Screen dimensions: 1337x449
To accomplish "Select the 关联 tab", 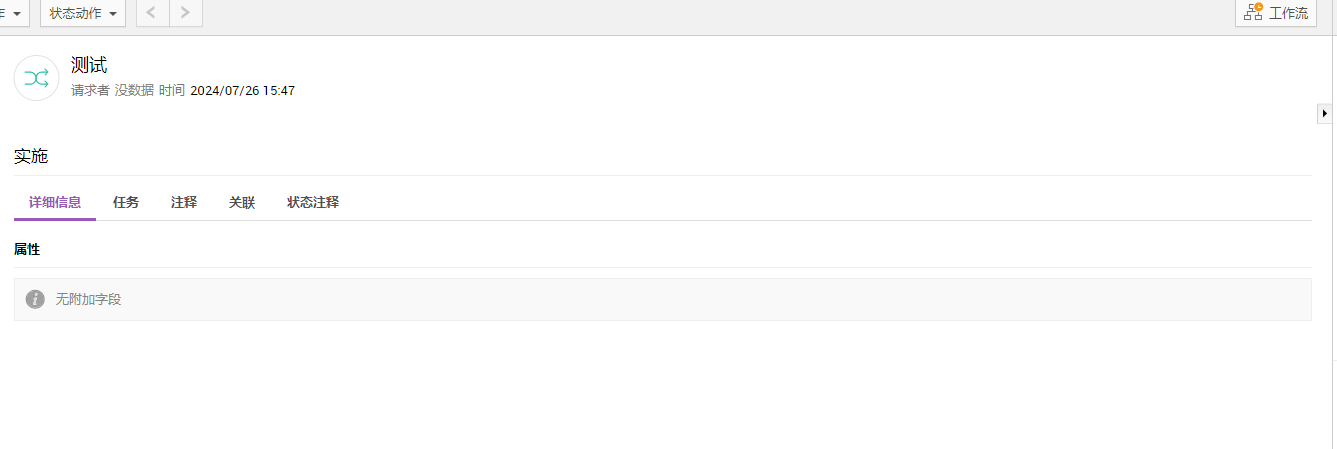I will [x=242, y=202].
